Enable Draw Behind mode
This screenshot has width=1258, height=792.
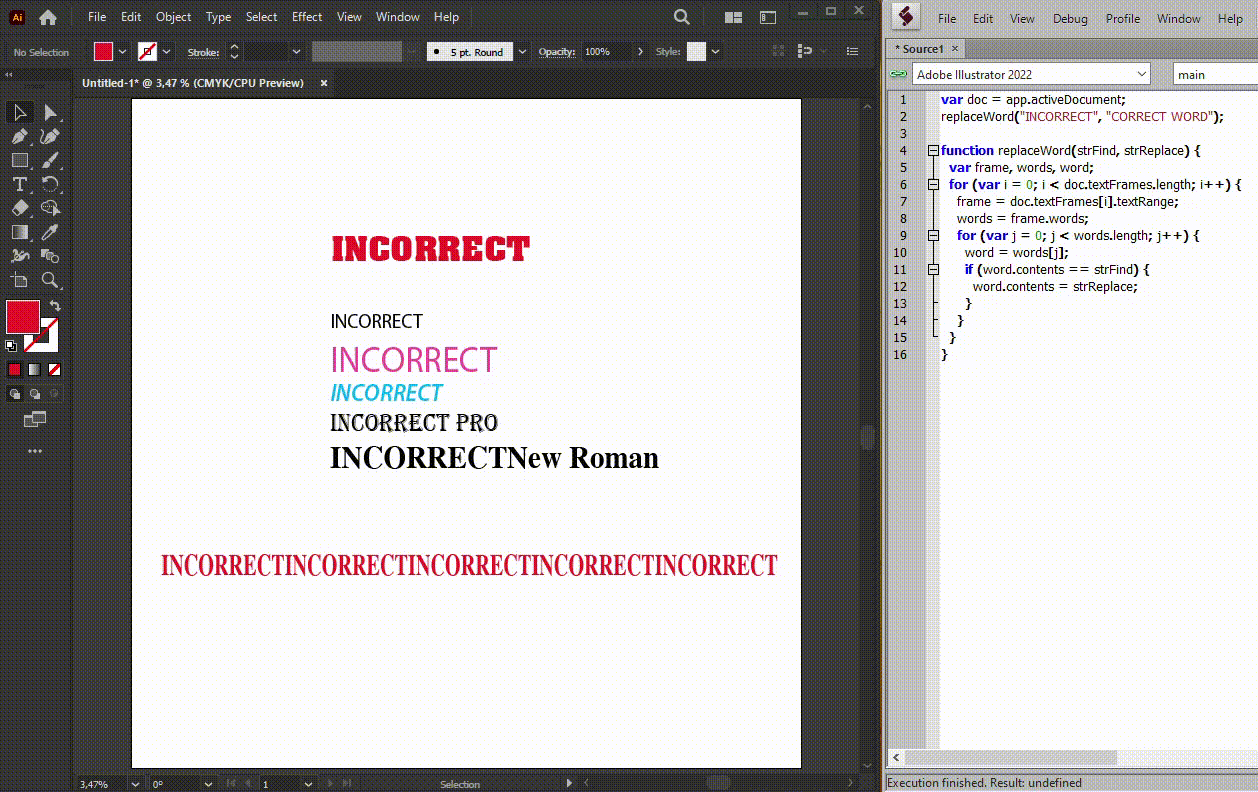(35, 394)
